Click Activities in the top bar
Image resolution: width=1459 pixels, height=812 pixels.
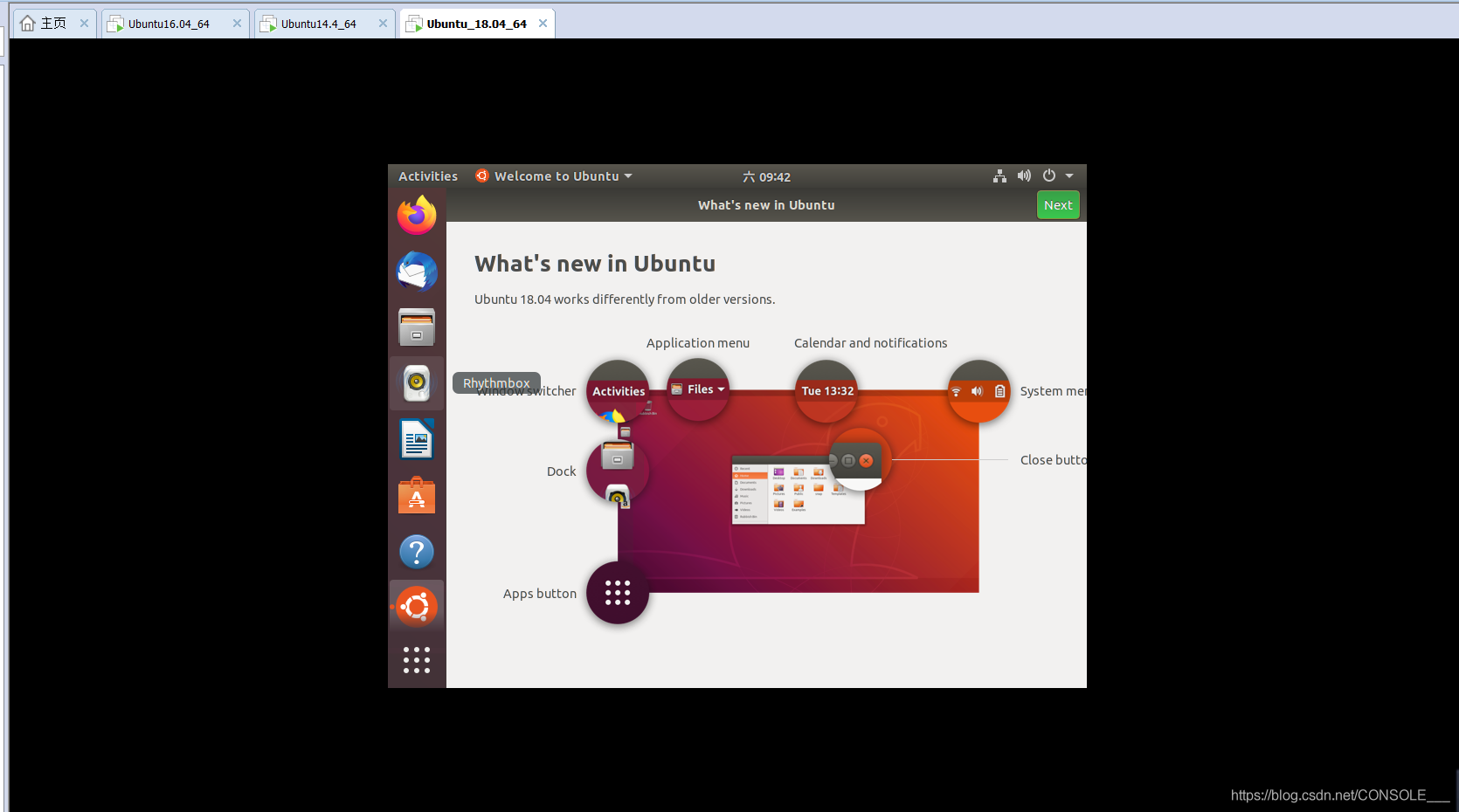click(x=428, y=176)
